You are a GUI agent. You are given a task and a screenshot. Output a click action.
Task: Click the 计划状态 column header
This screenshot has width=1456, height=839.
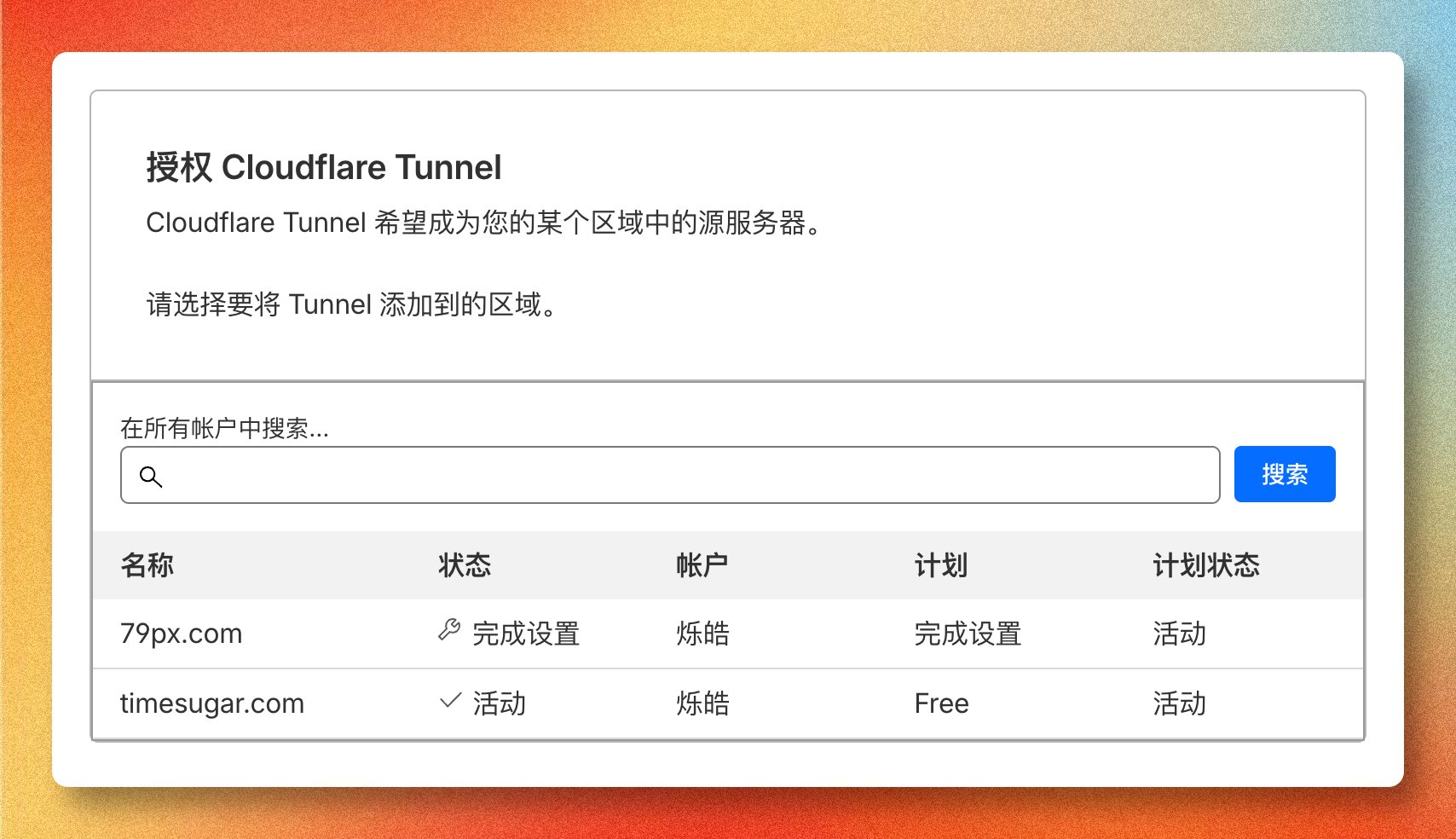(1206, 565)
